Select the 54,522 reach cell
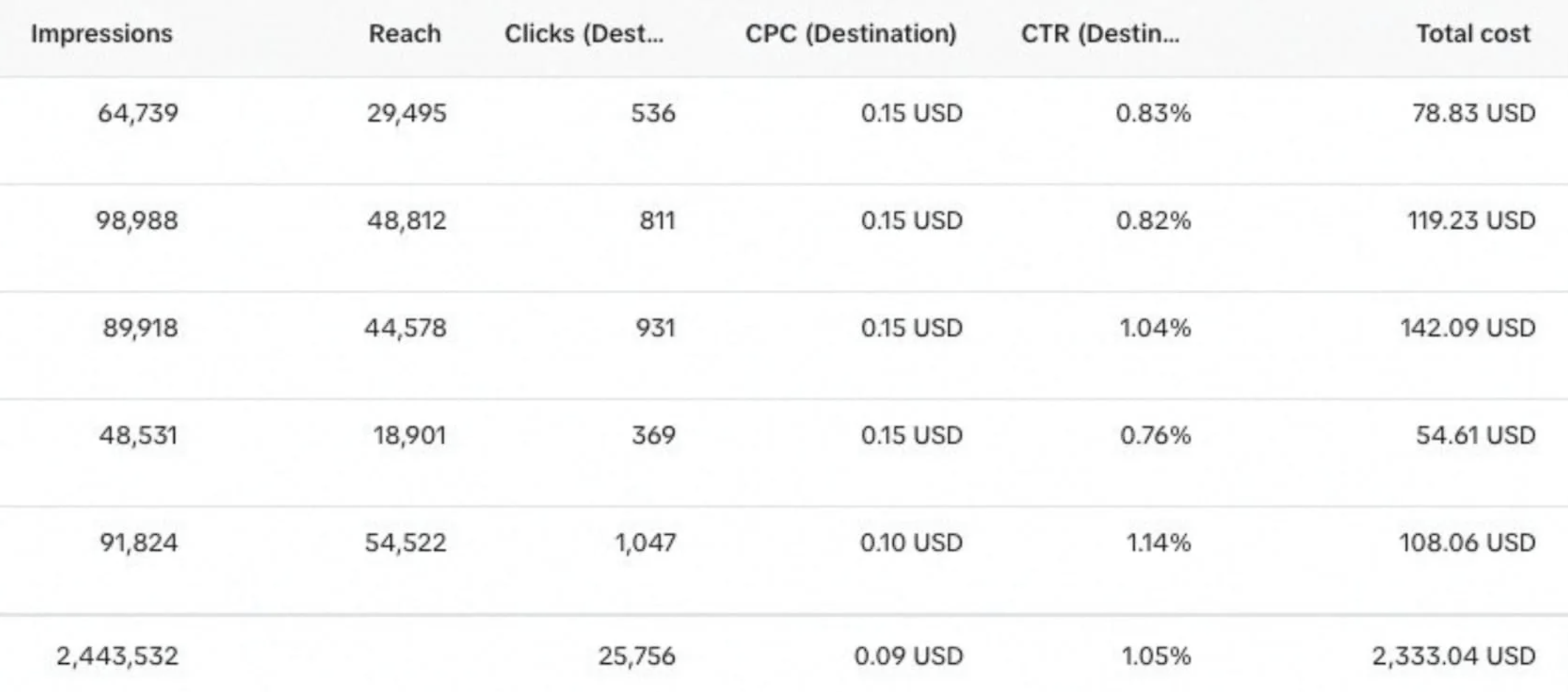The width and height of the screenshot is (1568, 692). 405,543
